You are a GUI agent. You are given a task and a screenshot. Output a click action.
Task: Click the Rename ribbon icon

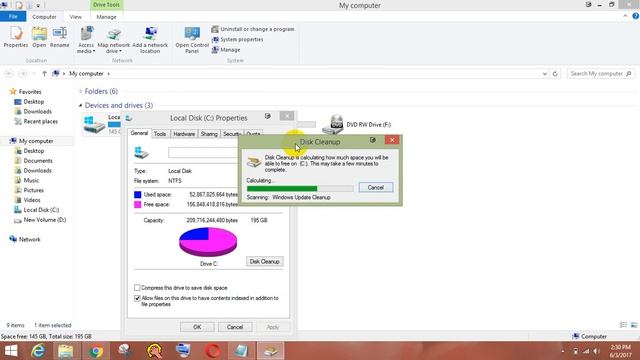click(x=60, y=37)
